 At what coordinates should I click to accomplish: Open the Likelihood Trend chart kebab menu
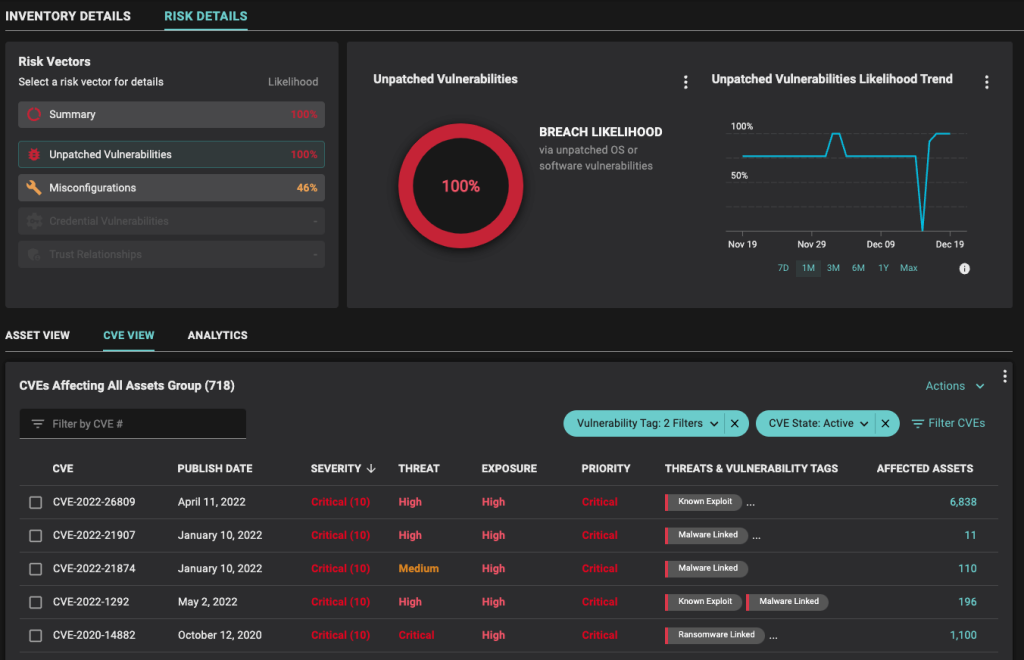[x=988, y=81]
